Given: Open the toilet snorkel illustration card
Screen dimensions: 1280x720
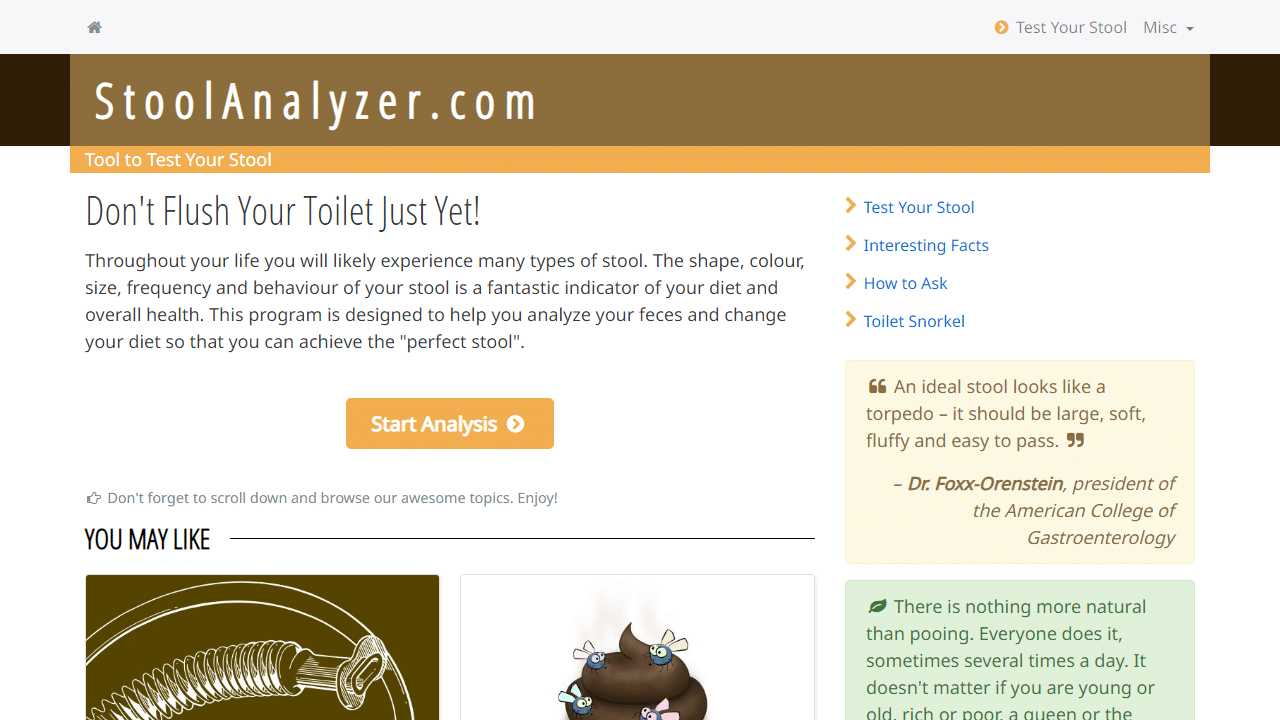Looking at the screenshot, I should coord(262,647).
